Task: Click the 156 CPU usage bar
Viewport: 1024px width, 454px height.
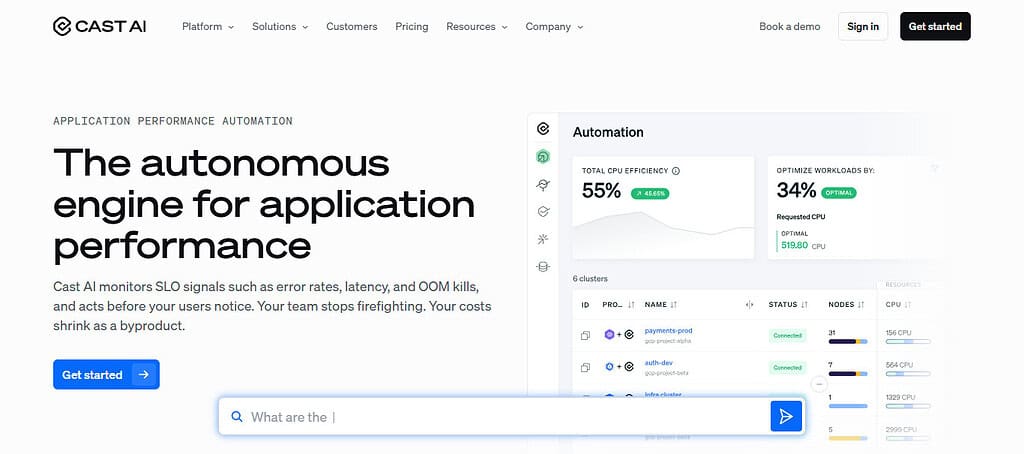Action: pos(908,342)
